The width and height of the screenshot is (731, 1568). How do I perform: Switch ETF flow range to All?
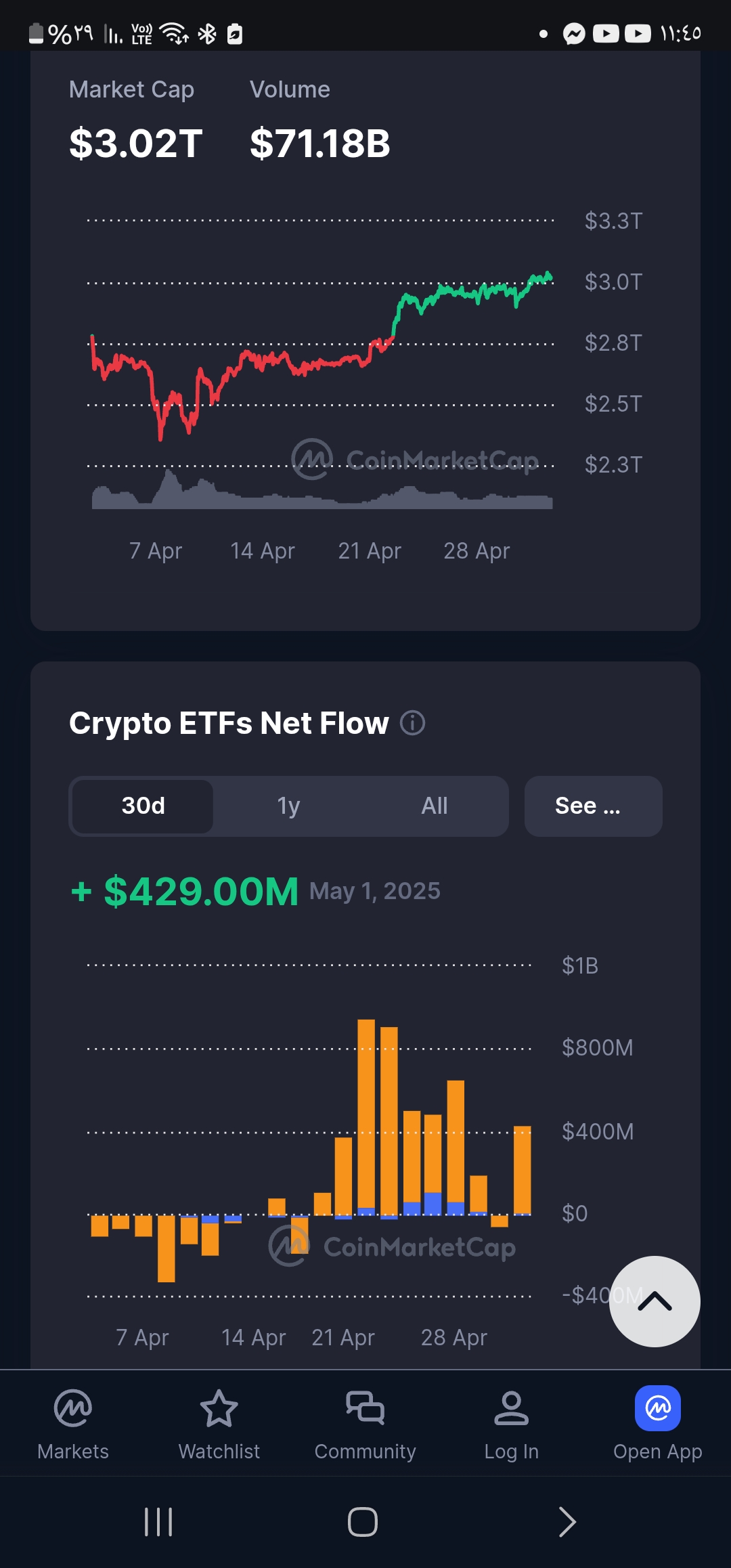(435, 806)
